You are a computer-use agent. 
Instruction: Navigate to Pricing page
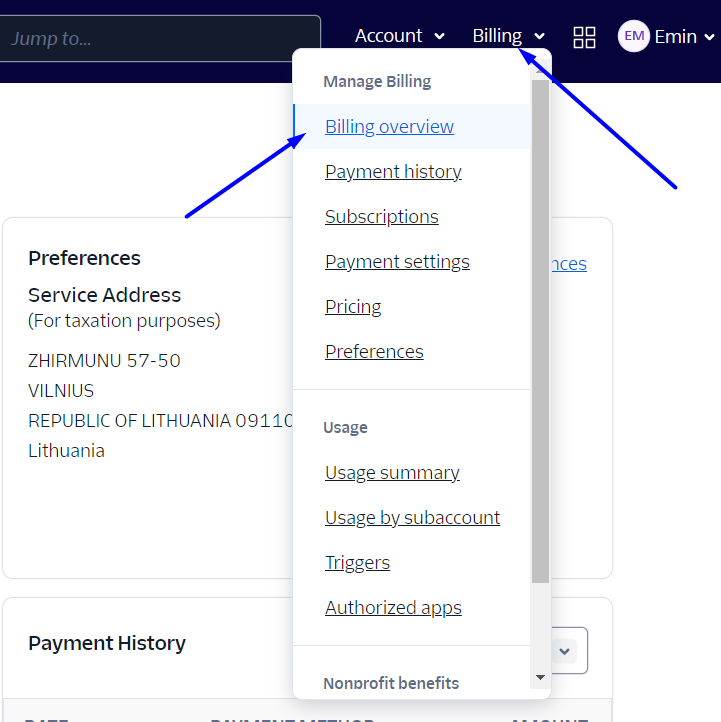(353, 307)
